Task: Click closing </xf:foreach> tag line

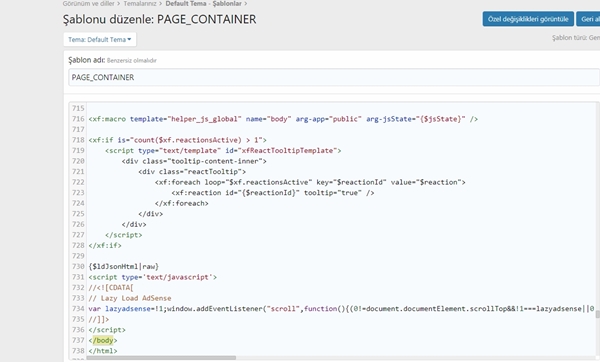Action: [181, 203]
